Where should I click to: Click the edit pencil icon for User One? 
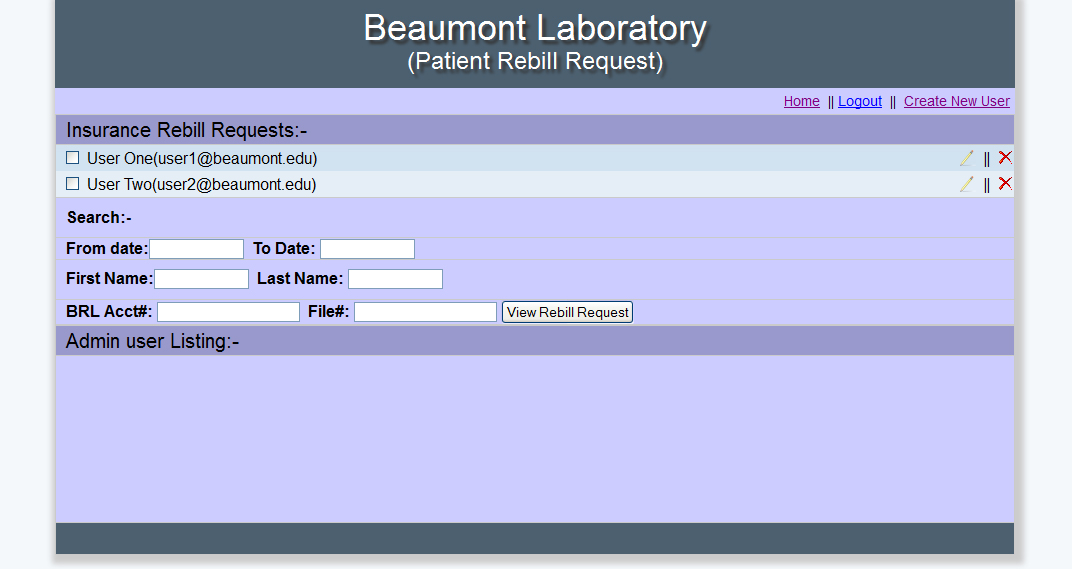click(x=966, y=158)
